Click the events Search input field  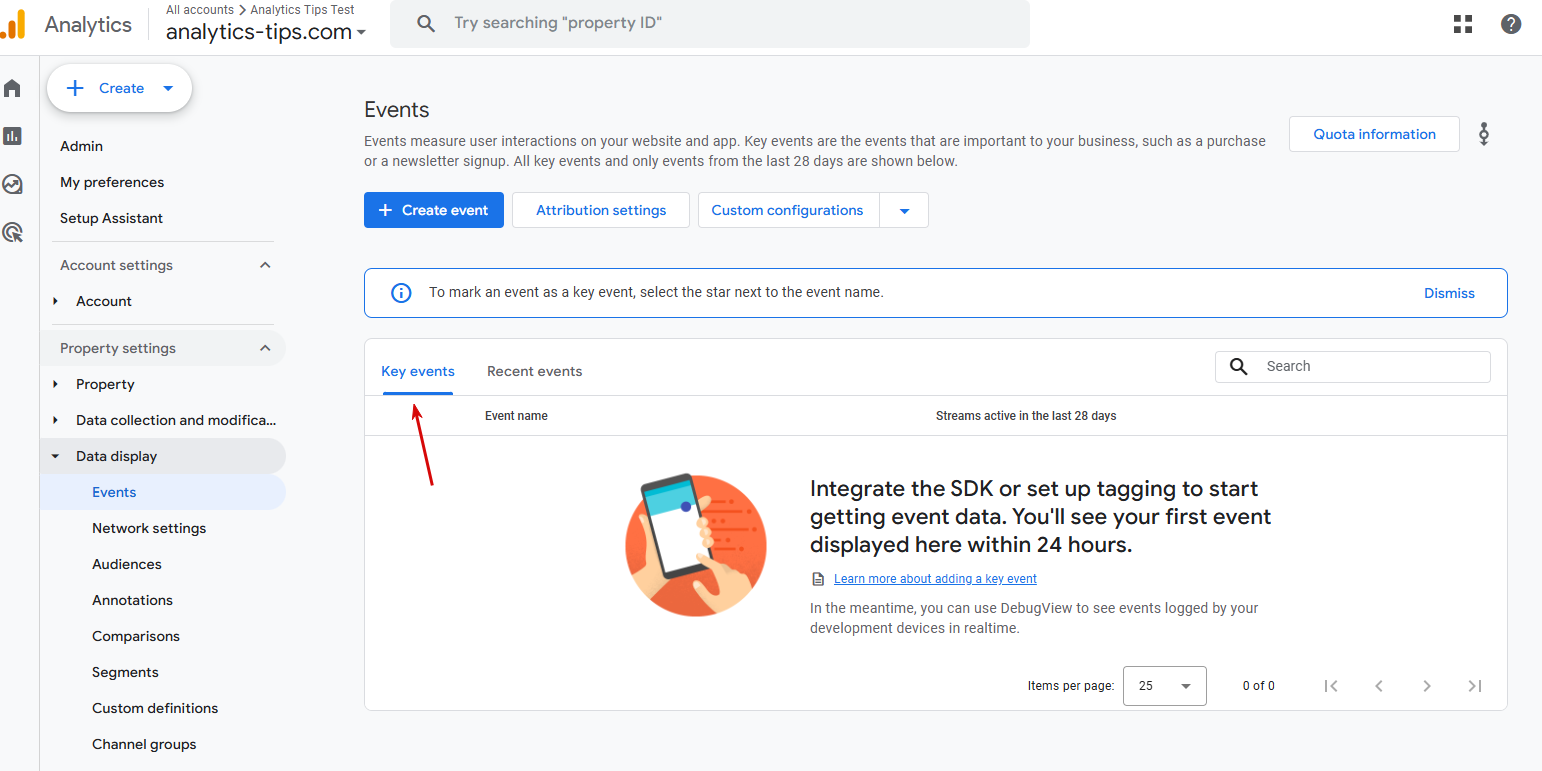(1370, 366)
